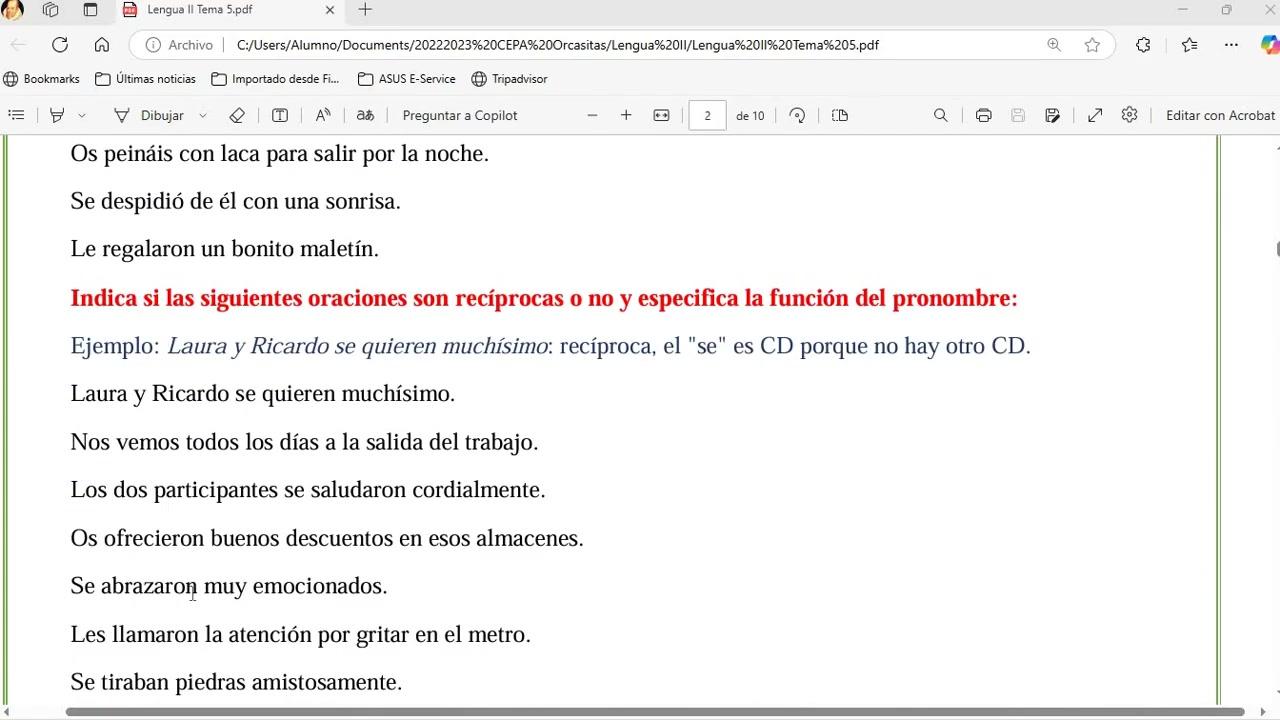Open the PDF search magnifier
Screen dimensions: 1280x720
point(941,116)
